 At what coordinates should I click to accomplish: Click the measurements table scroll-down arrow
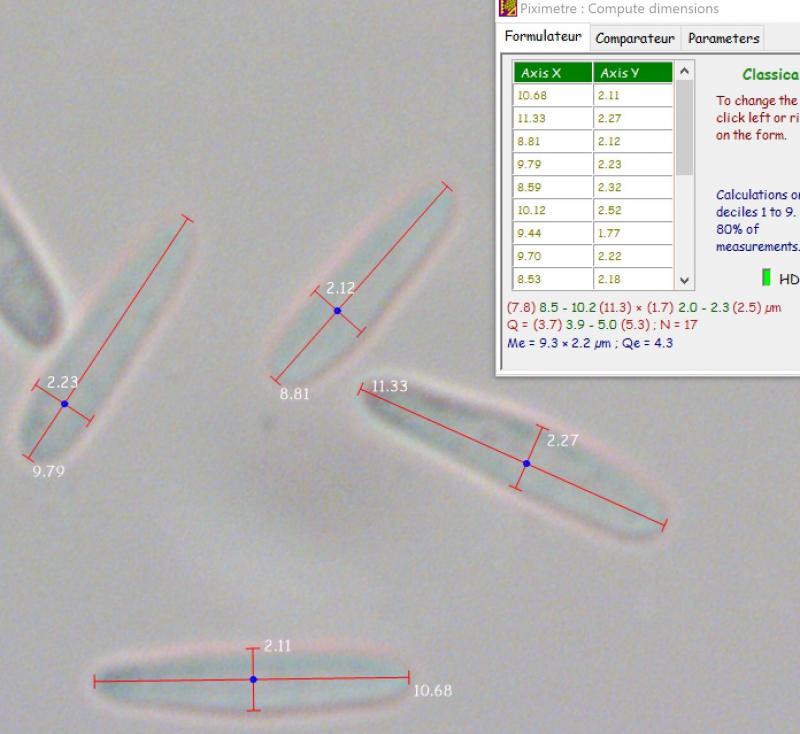(684, 282)
